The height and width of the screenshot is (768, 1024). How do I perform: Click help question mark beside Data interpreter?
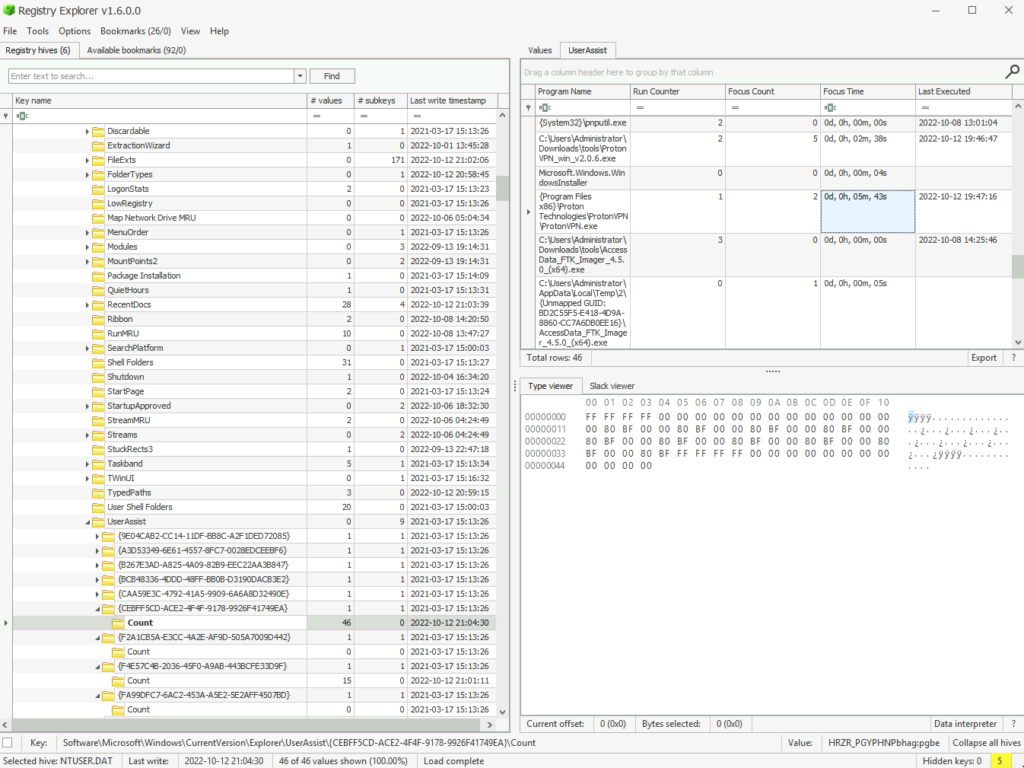(1013, 724)
